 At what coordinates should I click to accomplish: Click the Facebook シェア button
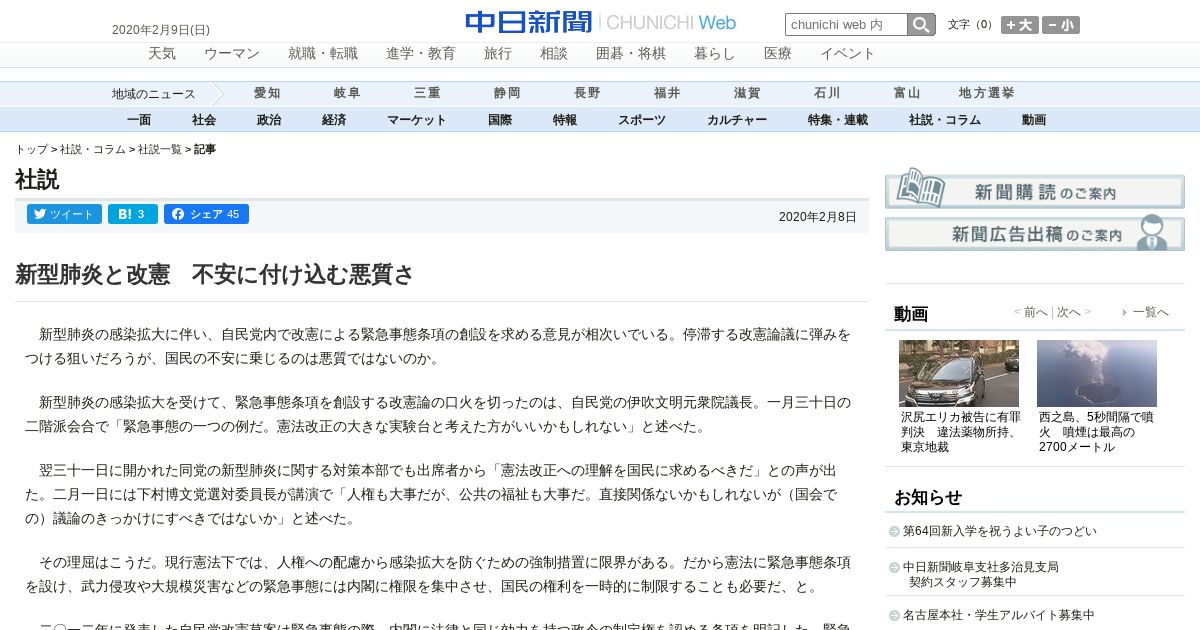pos(206,214)
